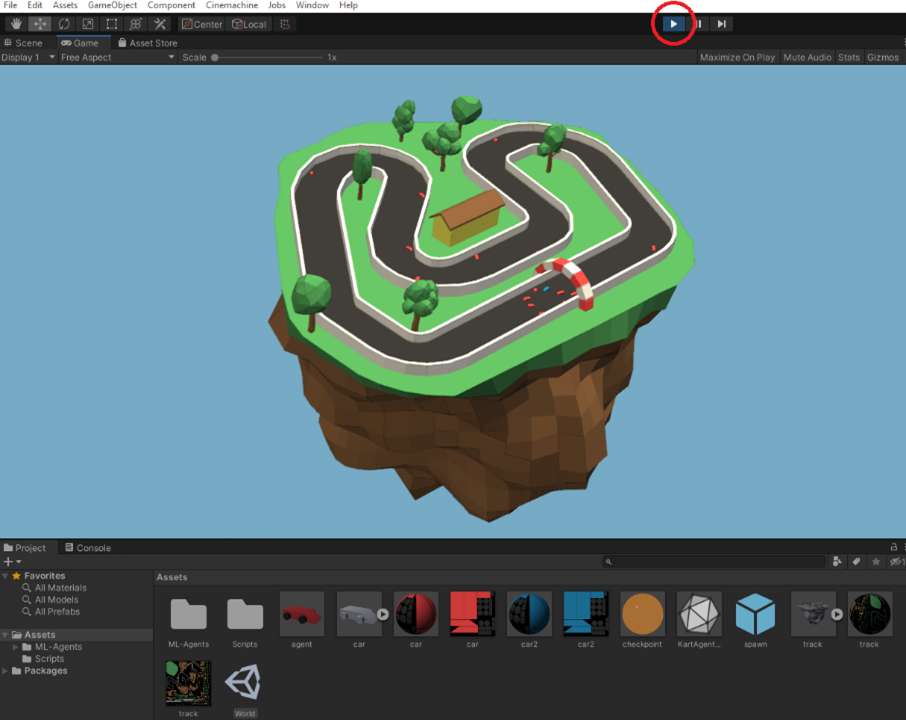Click the Project search field

[x=714, y=561]
